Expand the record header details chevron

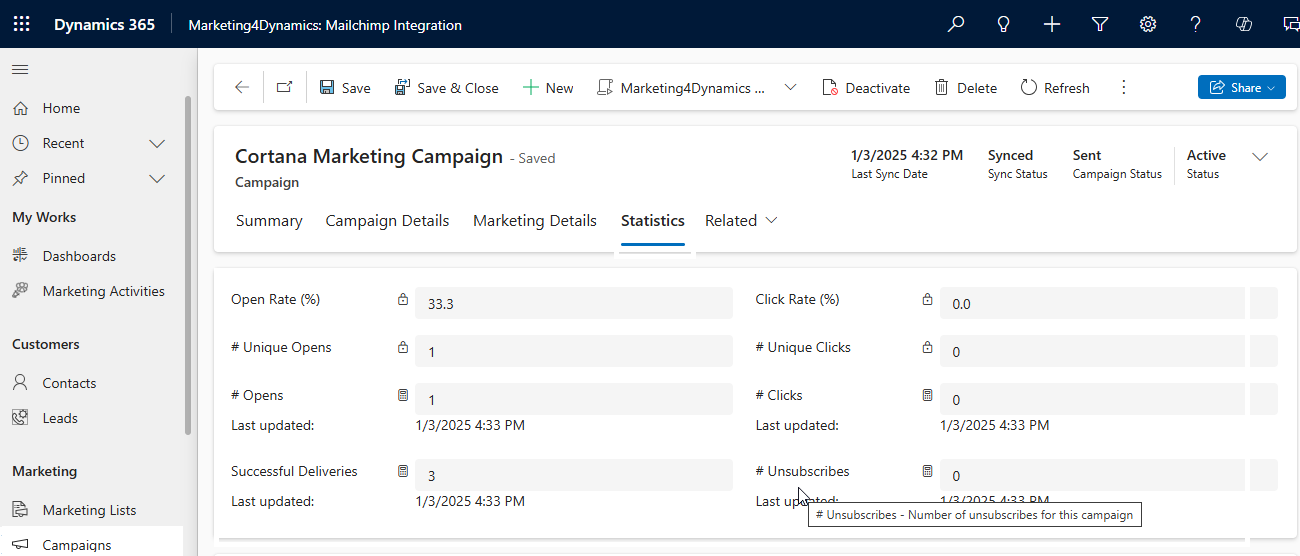point(1260,157)
